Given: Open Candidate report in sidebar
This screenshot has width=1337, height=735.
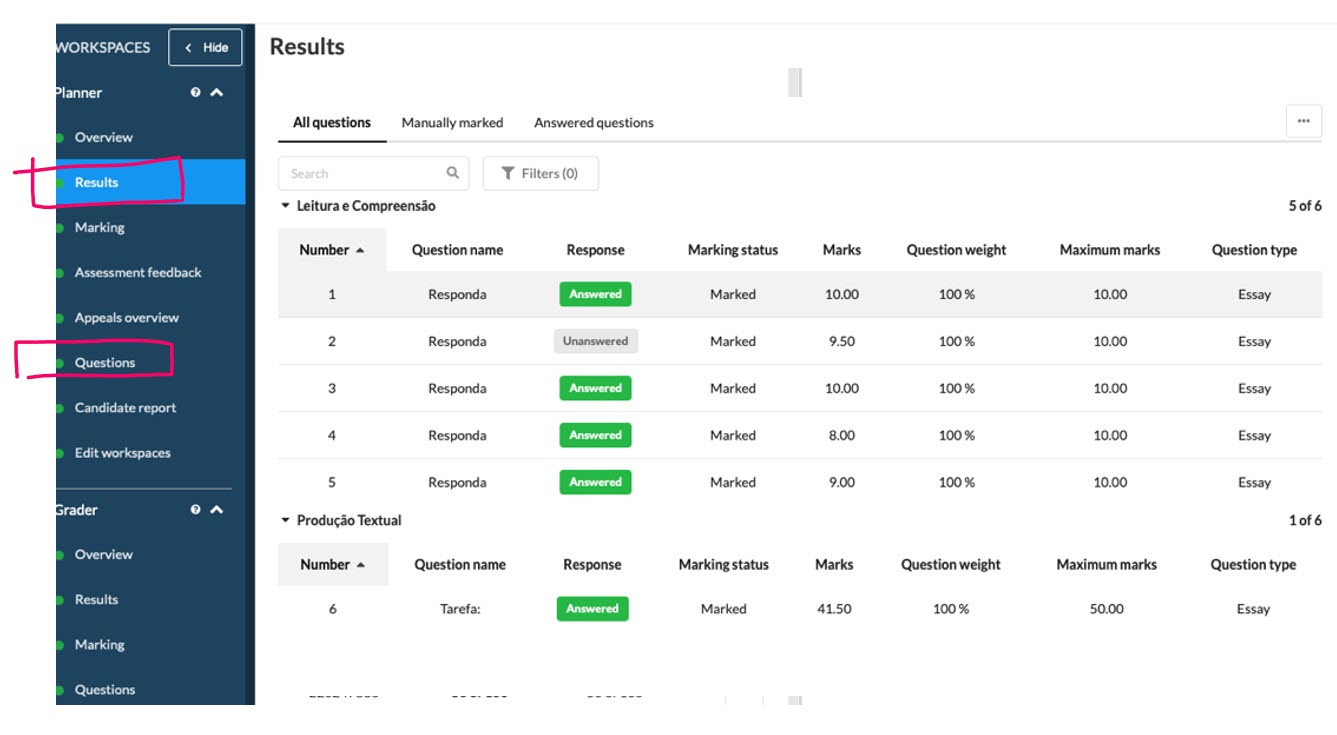Looking at the screenshot, I should (125, 408).
